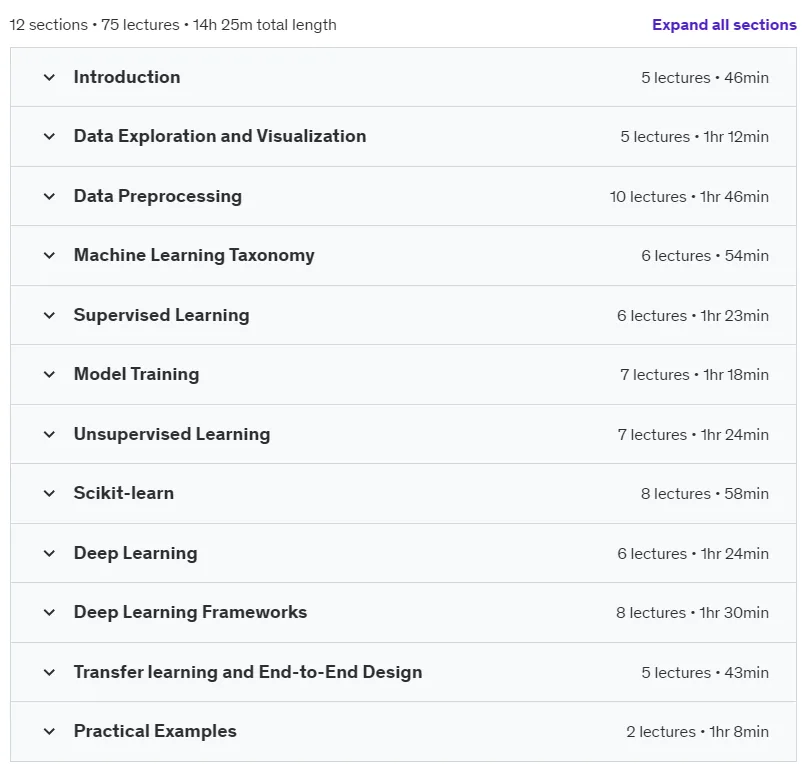The height and width of the screenshot is (764, 804).
Task: Select the Scikit-learn section title
Action: coord(124,493)
